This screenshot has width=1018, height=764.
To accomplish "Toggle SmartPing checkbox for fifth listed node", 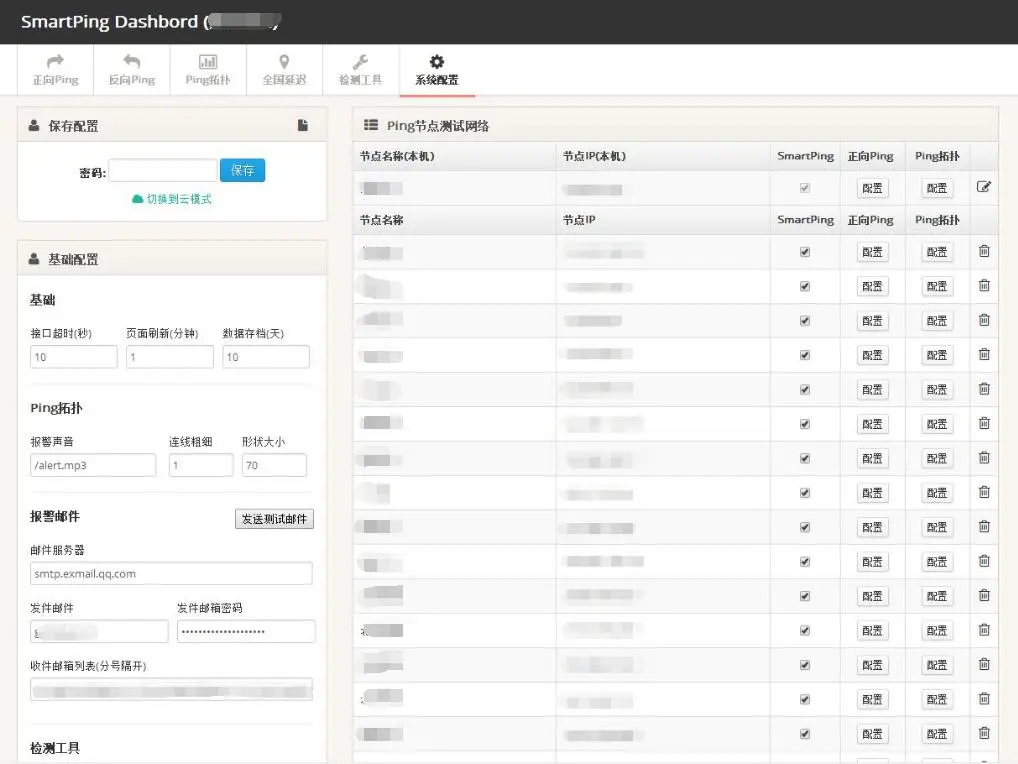I will click(805, 389).
